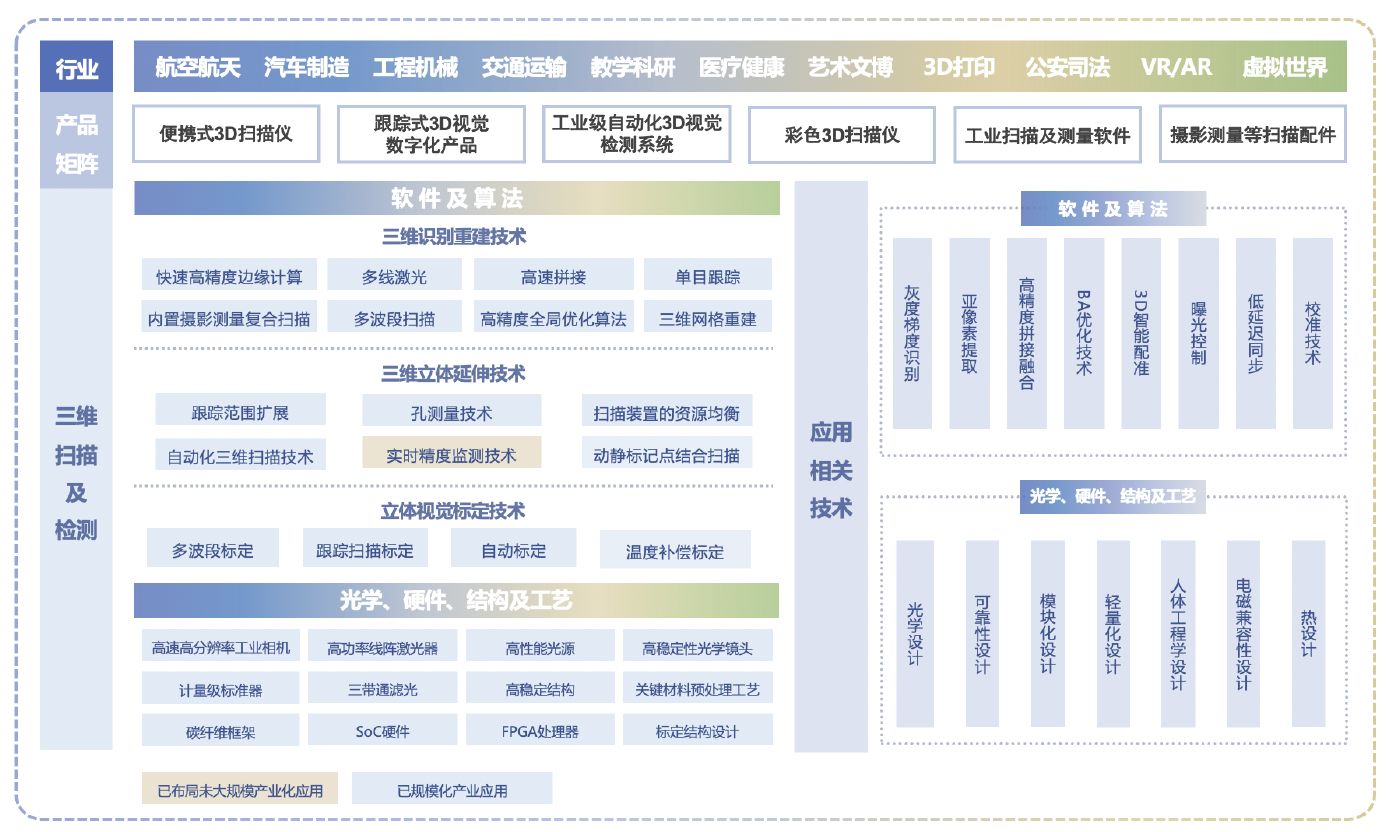Click the FPGA处理器 cell
The height and width of the screenshot is (832, 1388).
pyautogui.click(x=540, y=730)
